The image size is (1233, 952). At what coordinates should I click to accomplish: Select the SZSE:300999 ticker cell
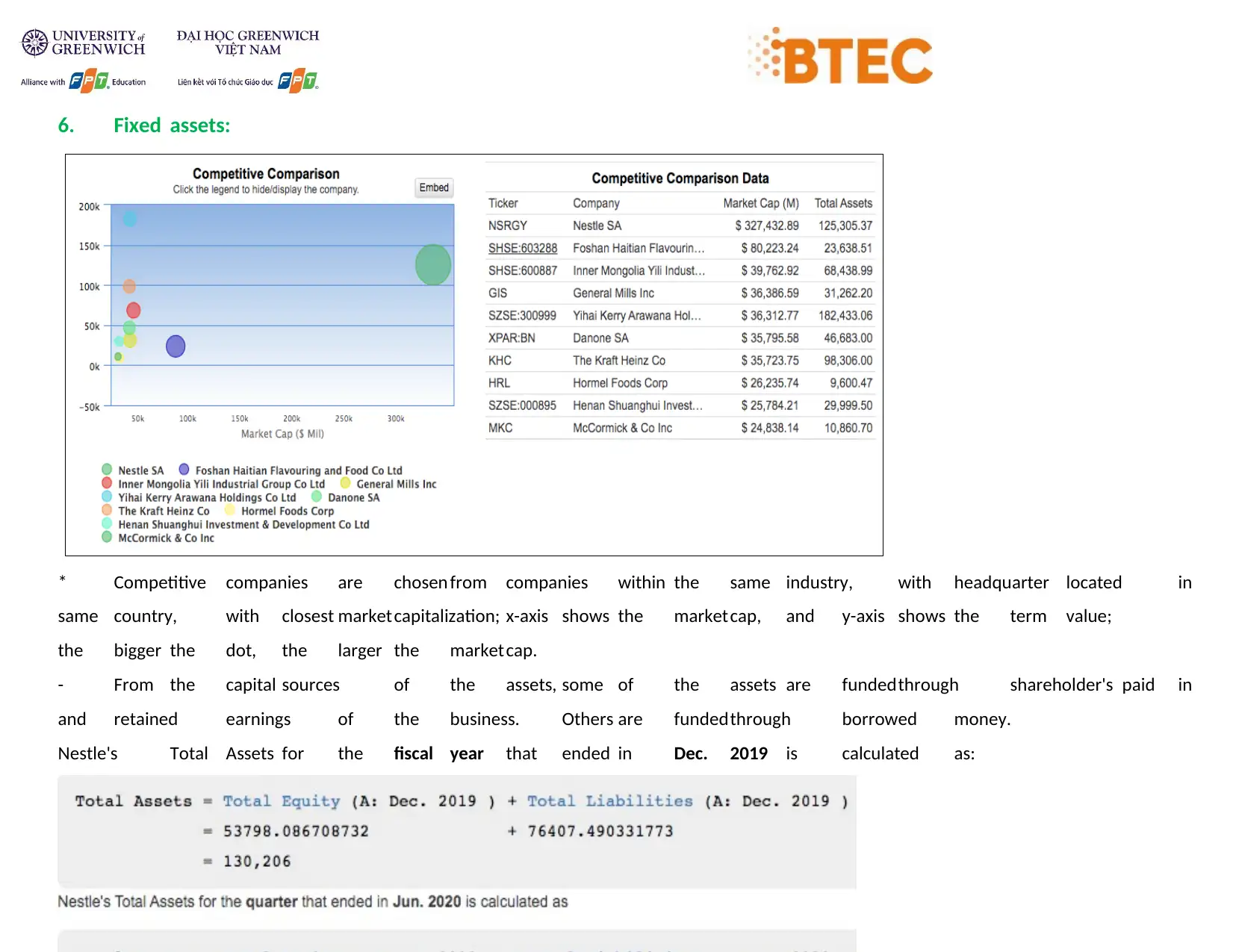tap(522, 316)
